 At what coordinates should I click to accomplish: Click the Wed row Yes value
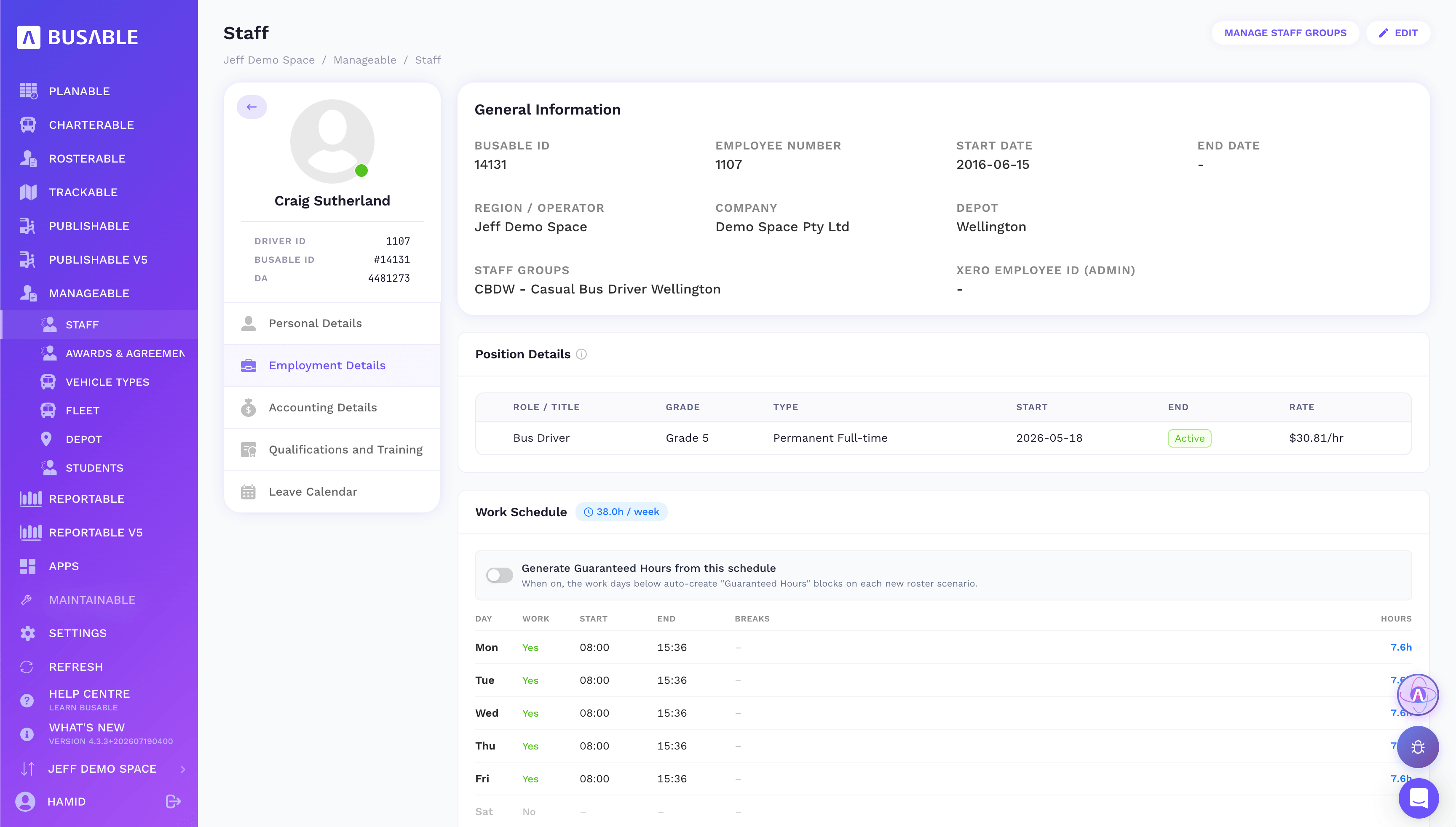click(530, 713)
